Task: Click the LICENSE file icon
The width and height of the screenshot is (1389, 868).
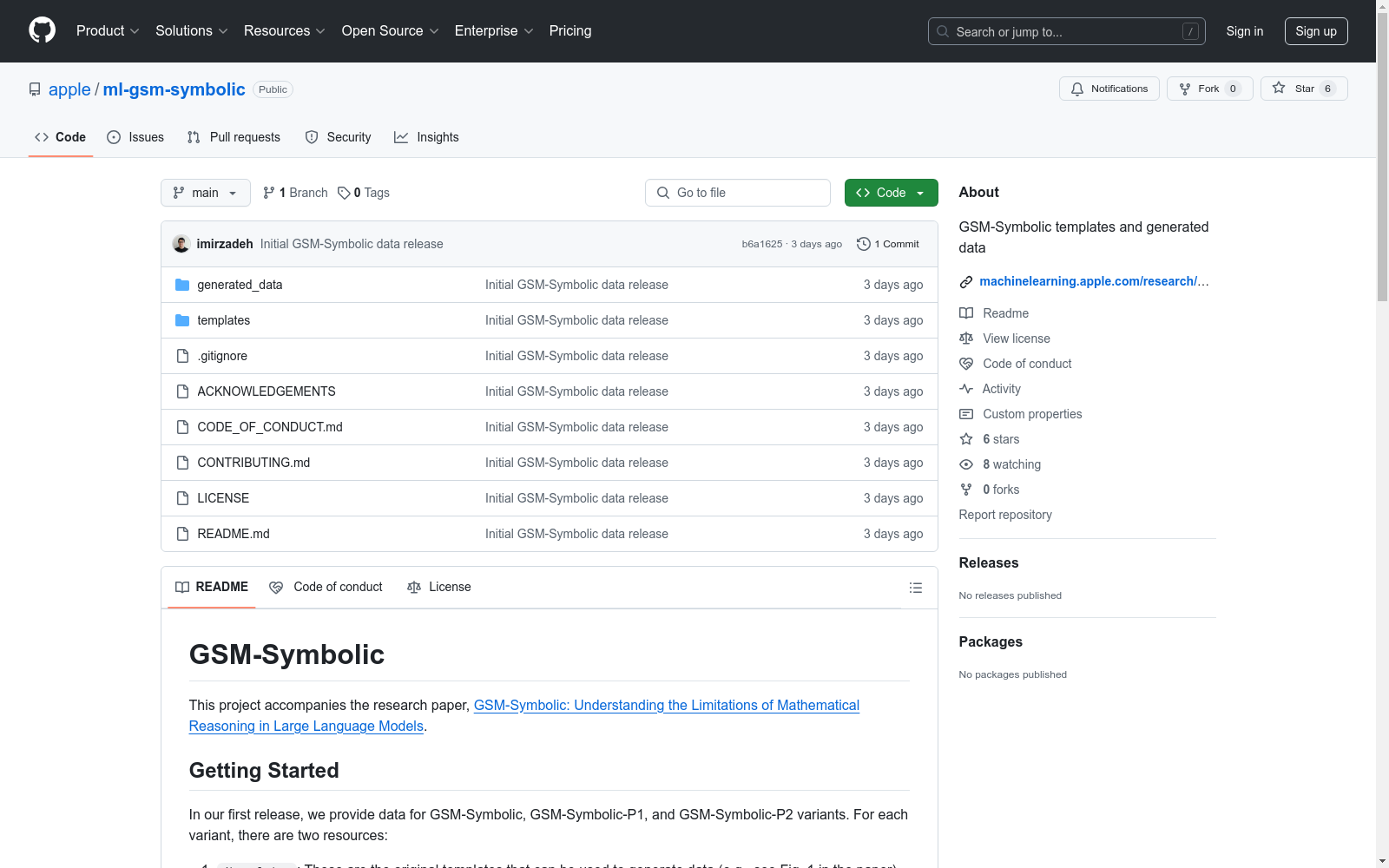Action: (x=182, y=498)
